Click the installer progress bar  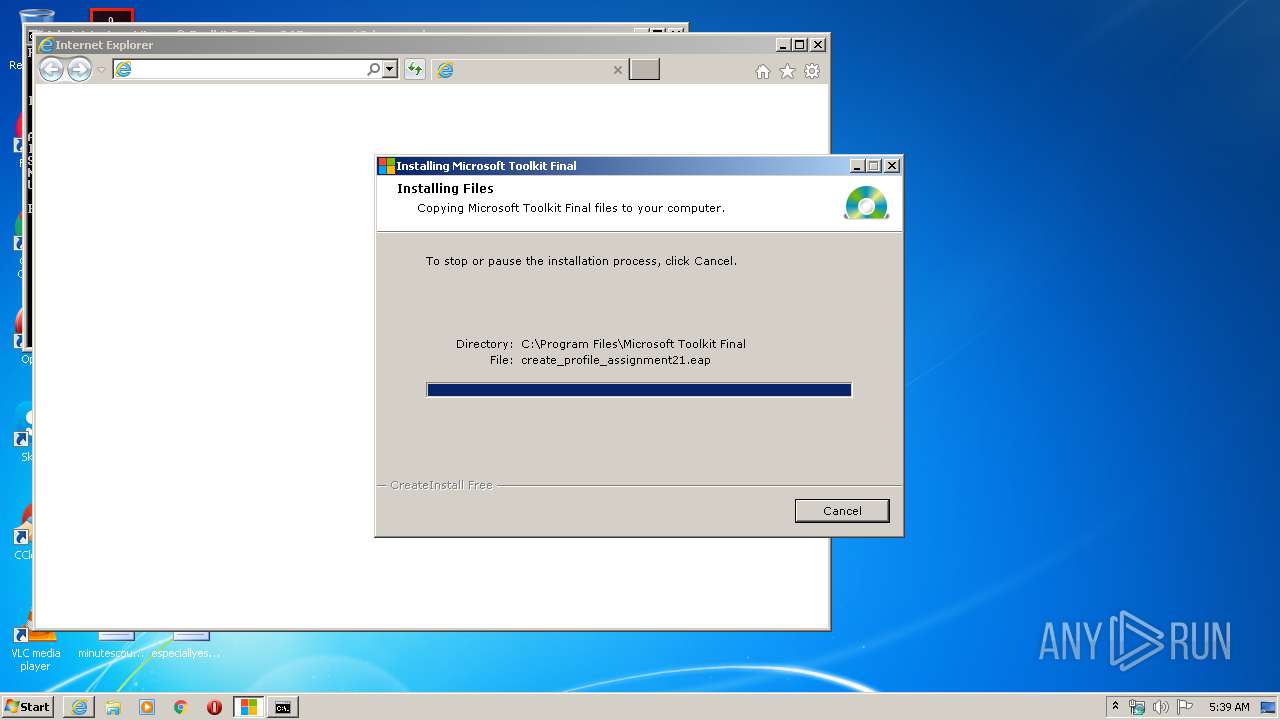[639, 390]
